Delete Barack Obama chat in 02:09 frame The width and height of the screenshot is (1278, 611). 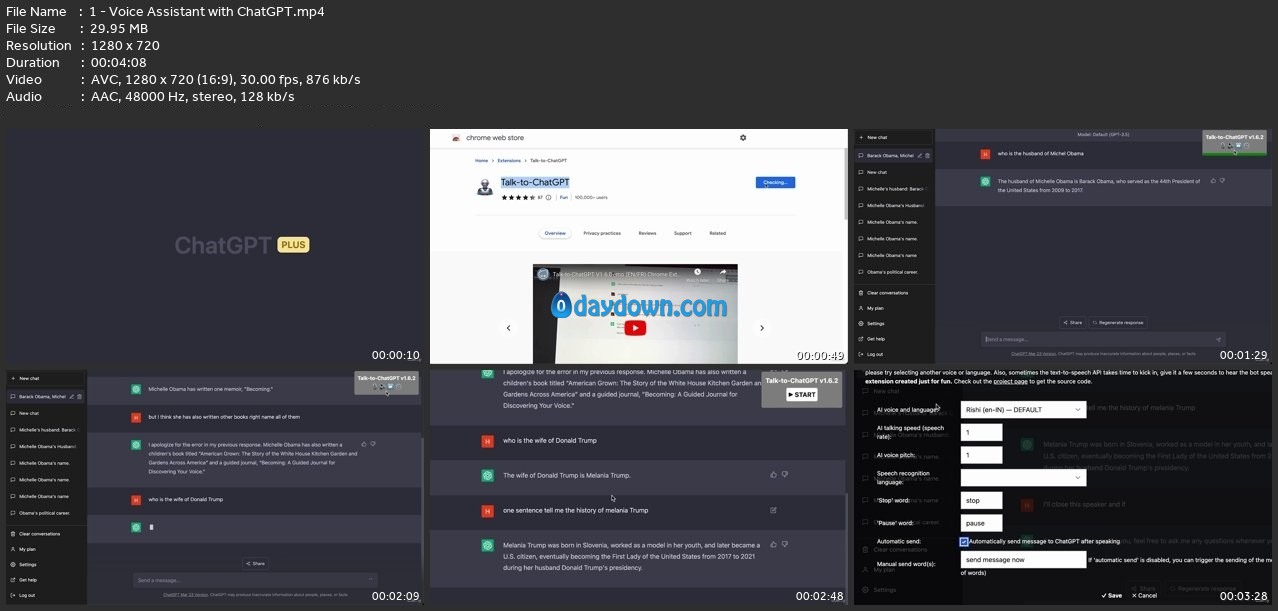(x=80, y=396)
